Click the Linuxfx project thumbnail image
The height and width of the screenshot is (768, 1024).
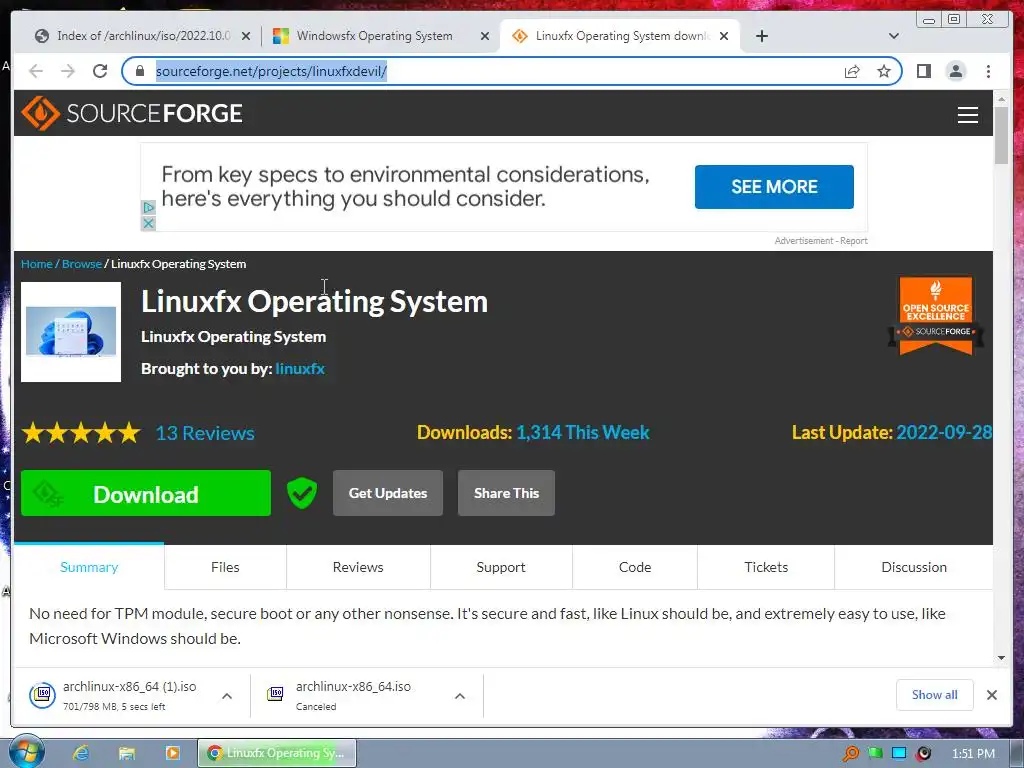pyautogui.click(x=71, y=332)
